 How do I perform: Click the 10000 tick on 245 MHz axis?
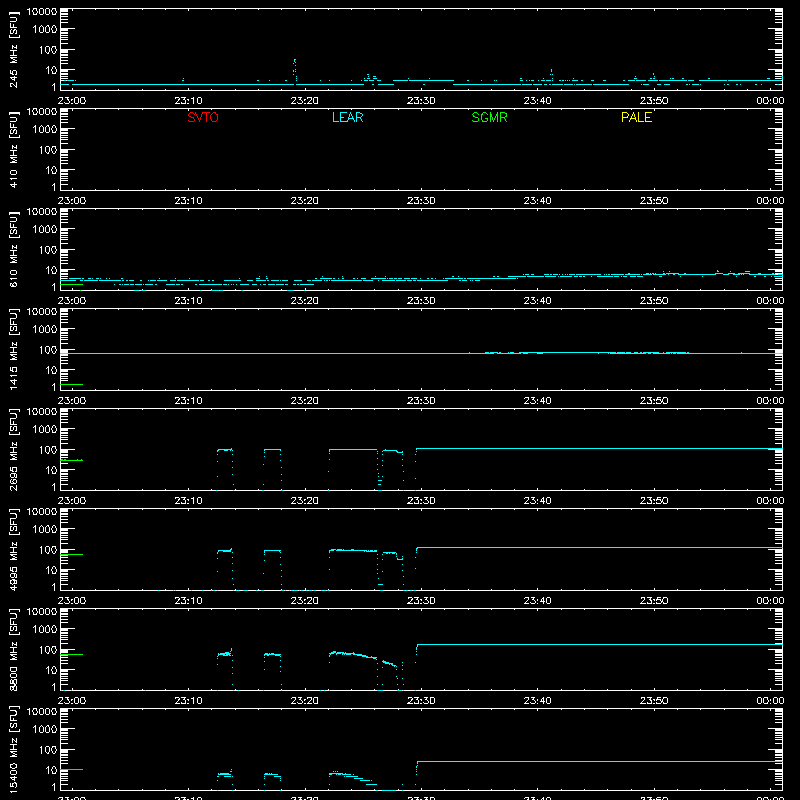pos(42,12)
